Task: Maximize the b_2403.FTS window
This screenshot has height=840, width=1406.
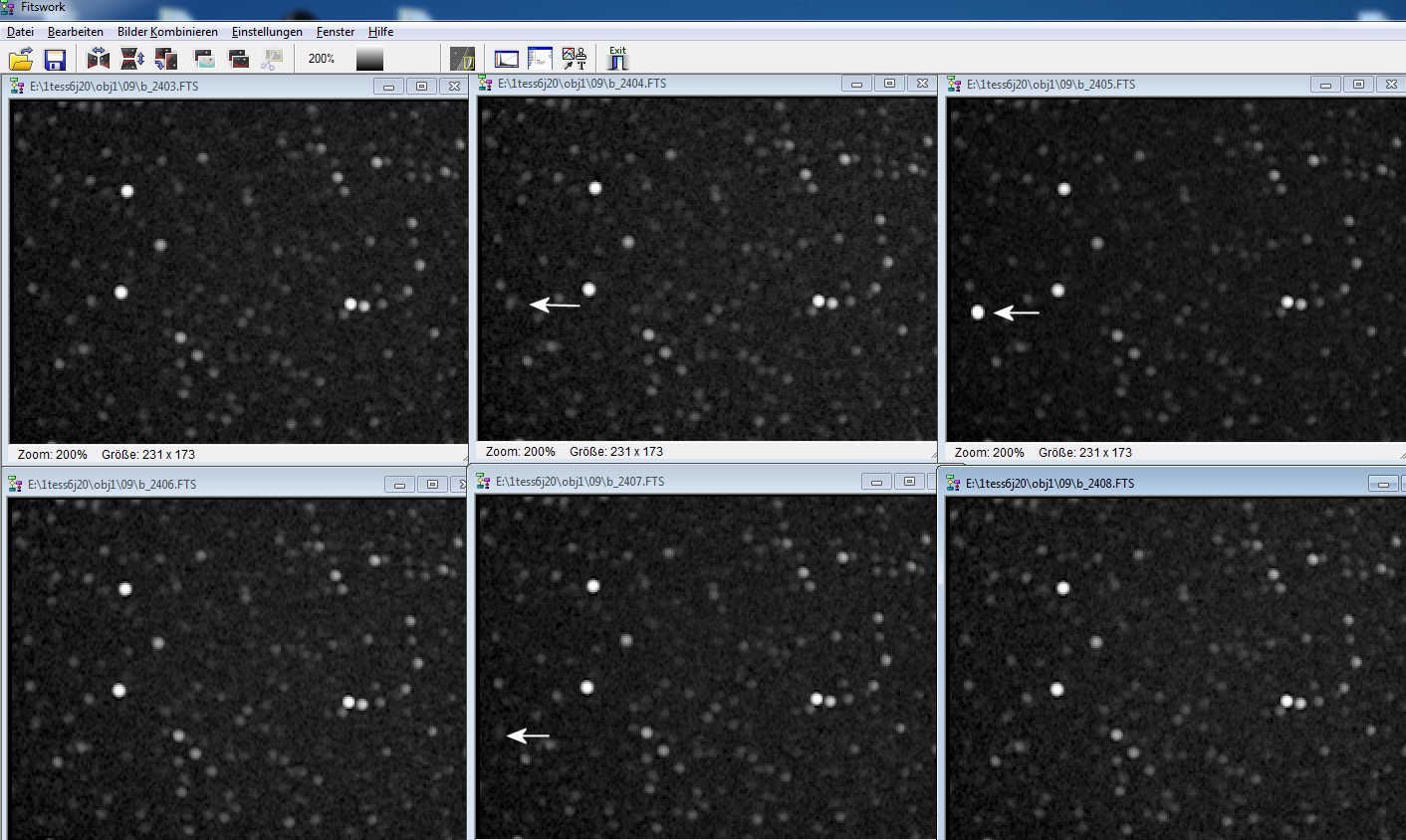Action: pyautogui.click(x=421, y=87)
